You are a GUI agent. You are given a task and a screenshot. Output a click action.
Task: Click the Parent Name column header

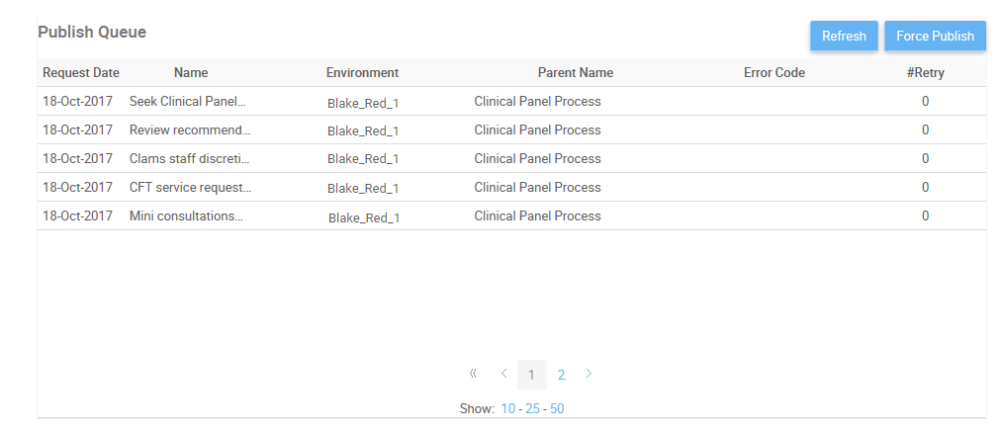pyautogui.click(x=575, y=73)
